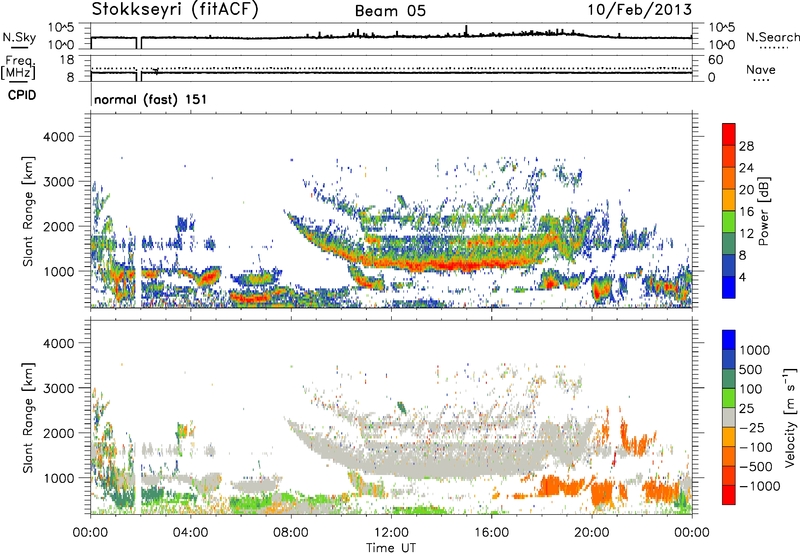Screen dimensions: 800x554
Task: Click the orange negative velocity patch near 19:00
Action: 561,486
